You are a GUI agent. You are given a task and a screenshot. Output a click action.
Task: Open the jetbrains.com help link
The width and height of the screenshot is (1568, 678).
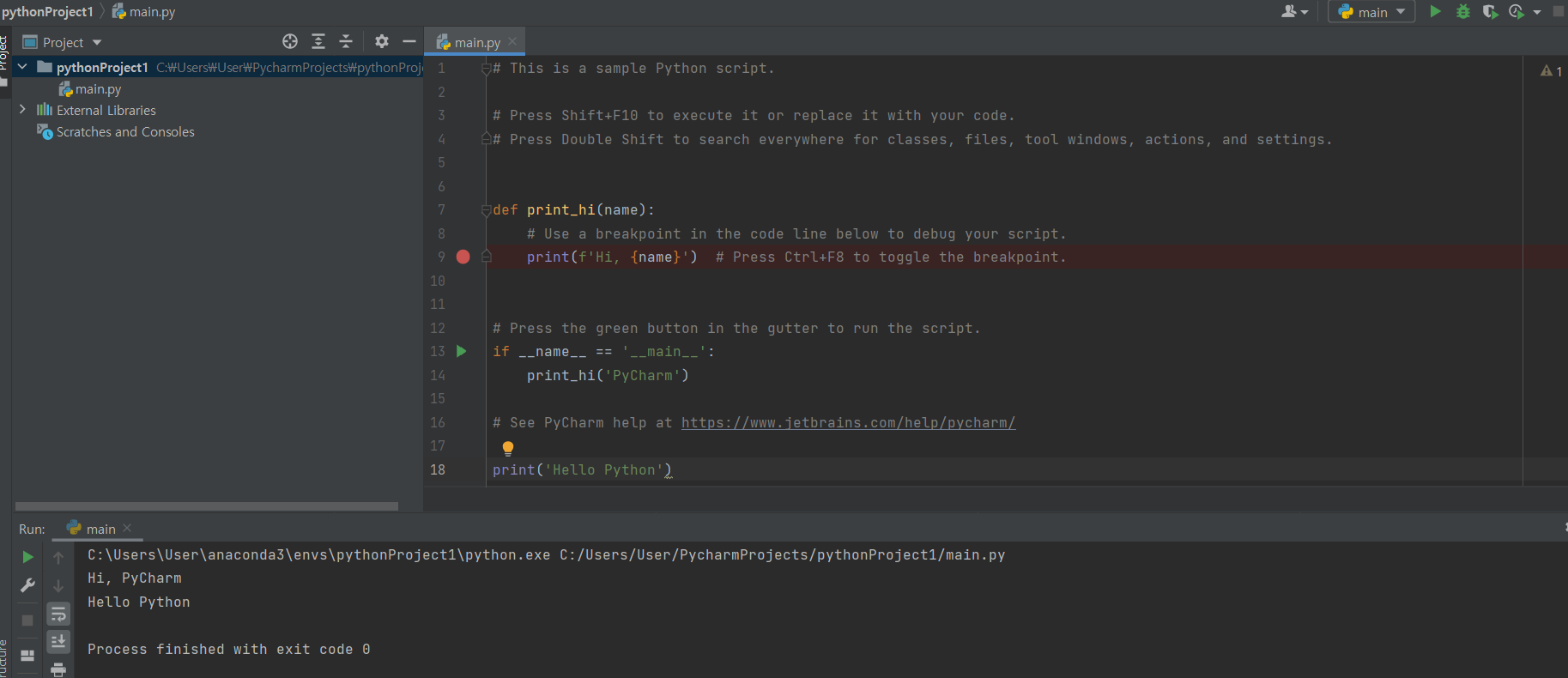pos(848,422)
